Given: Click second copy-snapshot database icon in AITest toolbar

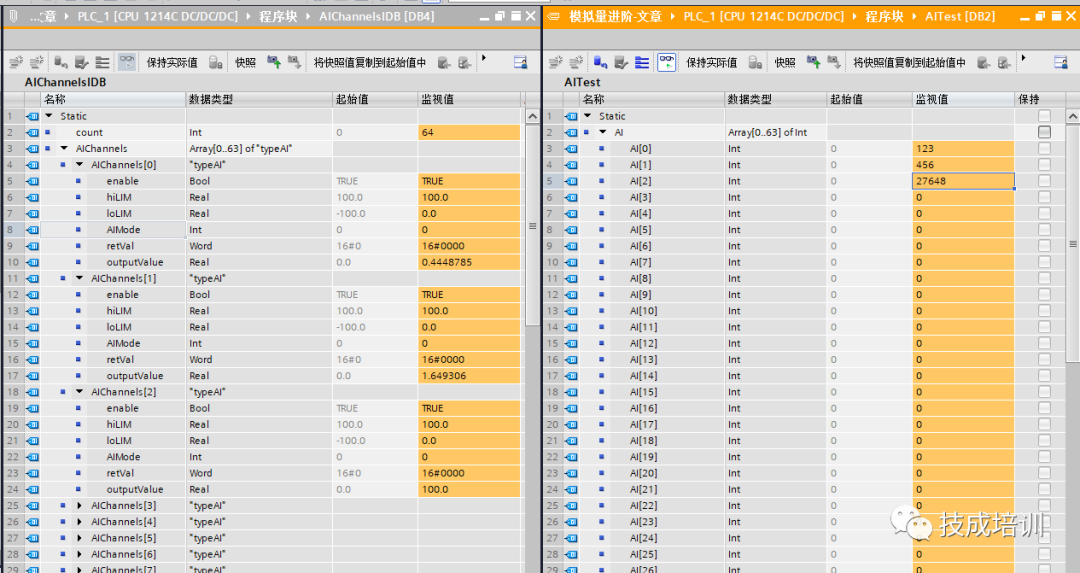Looking at the screenshot, I should [x=1004, y=63].
